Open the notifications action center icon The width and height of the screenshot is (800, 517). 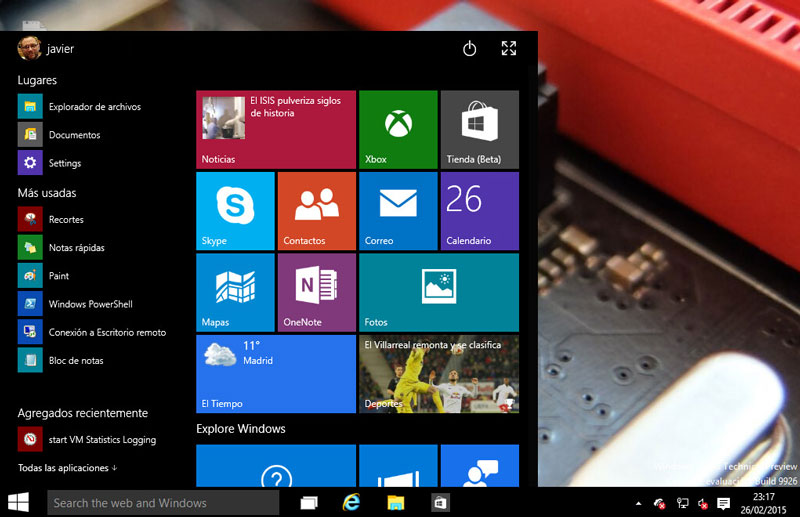click(723, 504)
